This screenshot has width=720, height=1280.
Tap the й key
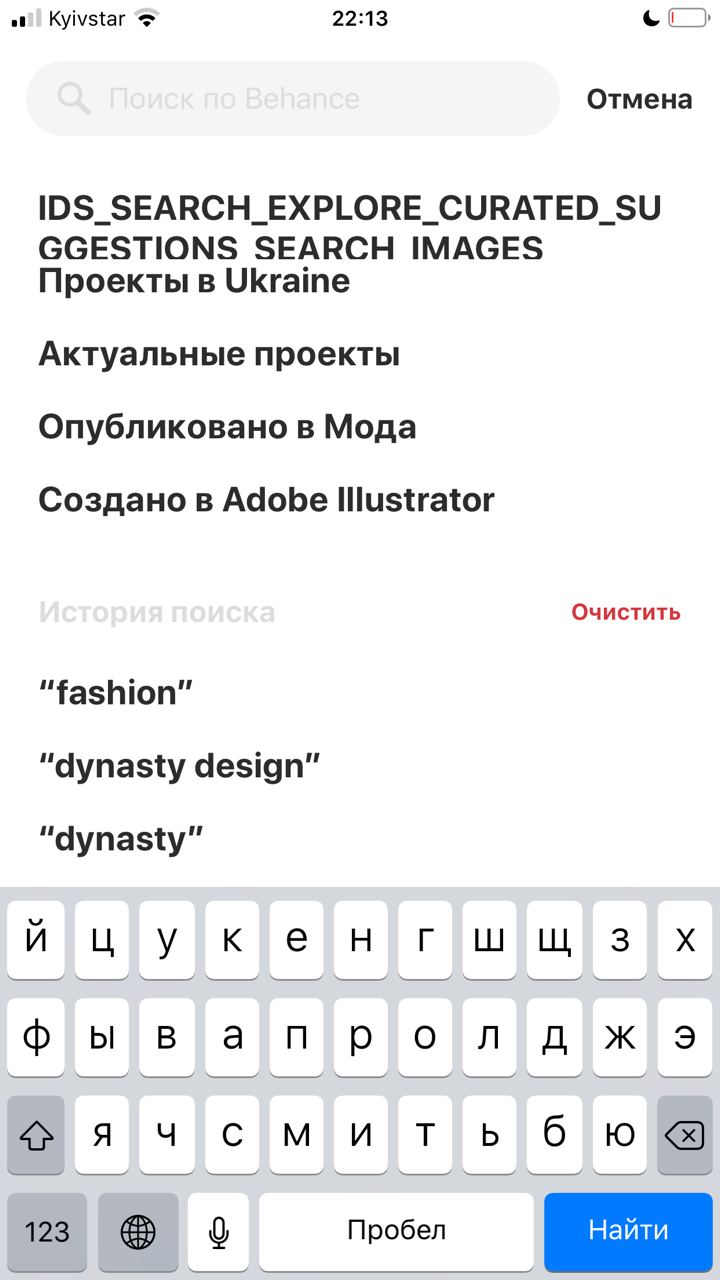click(36, 941)
